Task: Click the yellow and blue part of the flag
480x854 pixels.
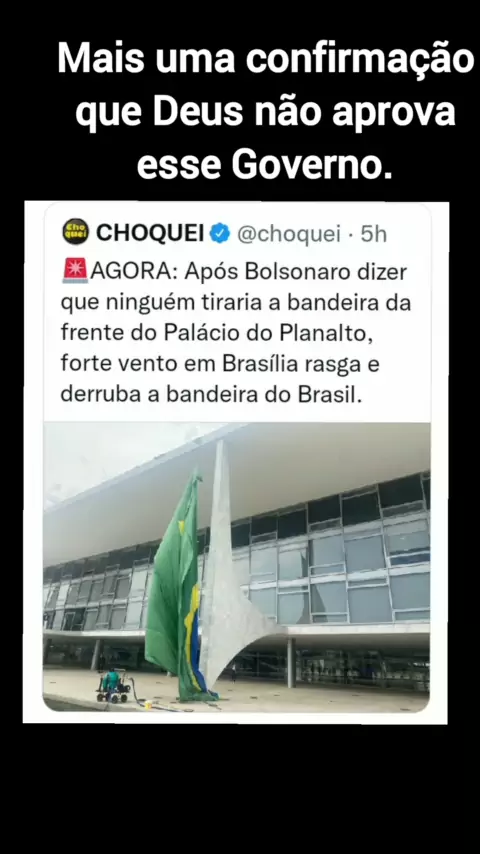Action: [193, 643]
